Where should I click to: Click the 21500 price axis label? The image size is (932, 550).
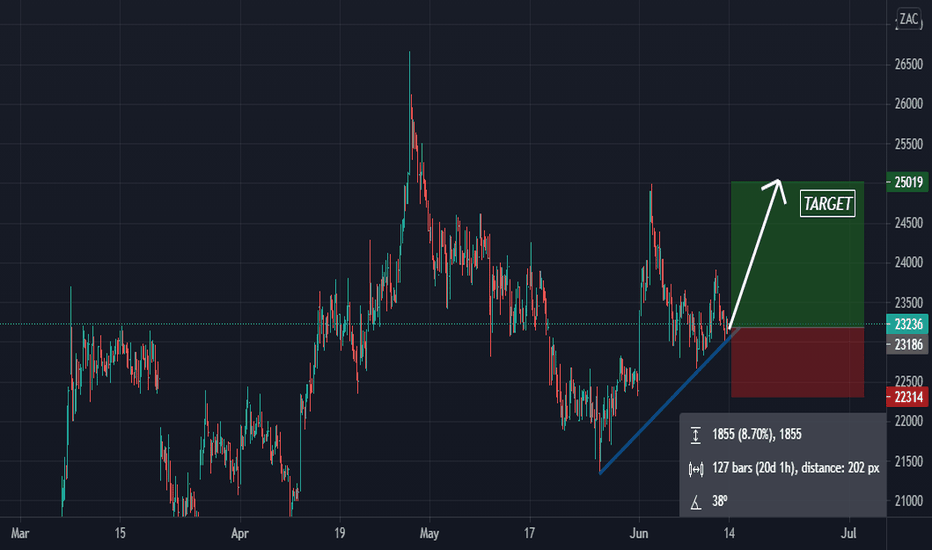[909, 461]
